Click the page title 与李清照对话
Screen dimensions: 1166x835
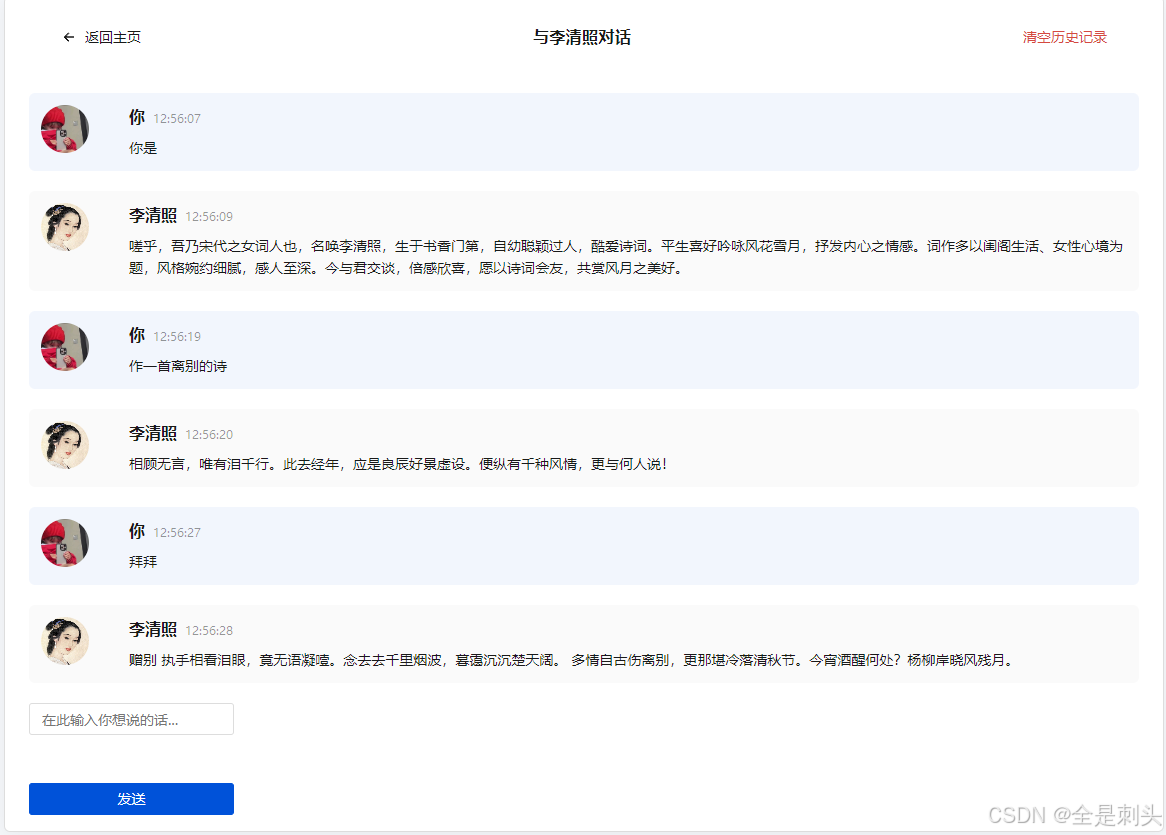coord(582,37)
